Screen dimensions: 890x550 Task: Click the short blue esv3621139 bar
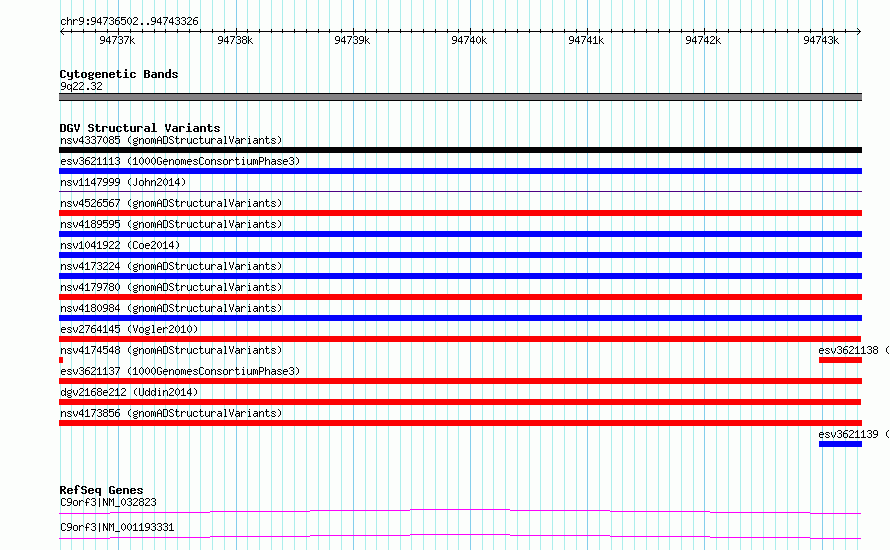840,444
